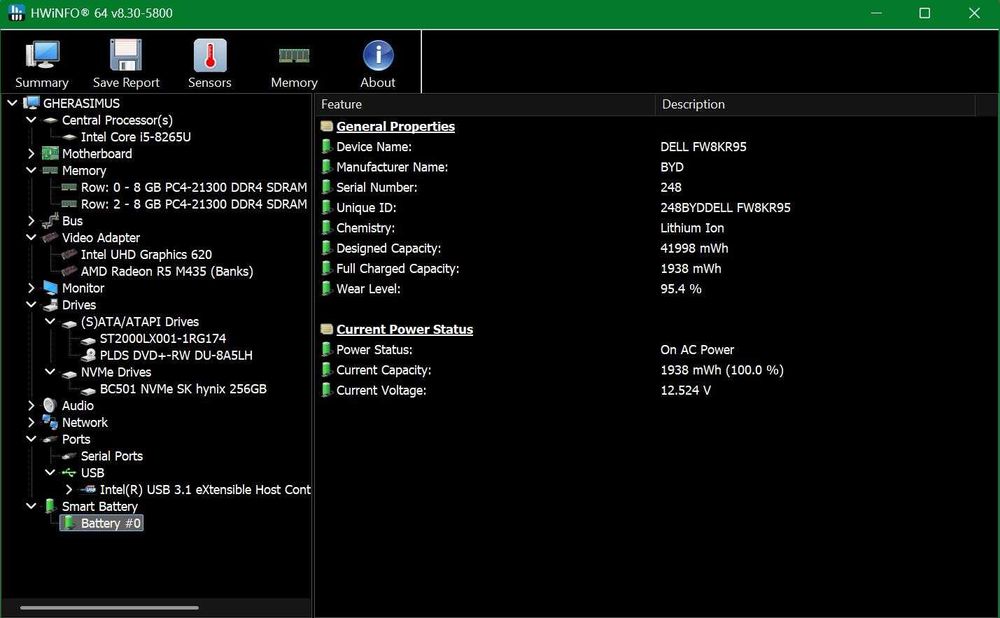The width and height of the screenshot is (1000, 618).
Task: Click the Audio speaker icon
Action: [50, 405]
